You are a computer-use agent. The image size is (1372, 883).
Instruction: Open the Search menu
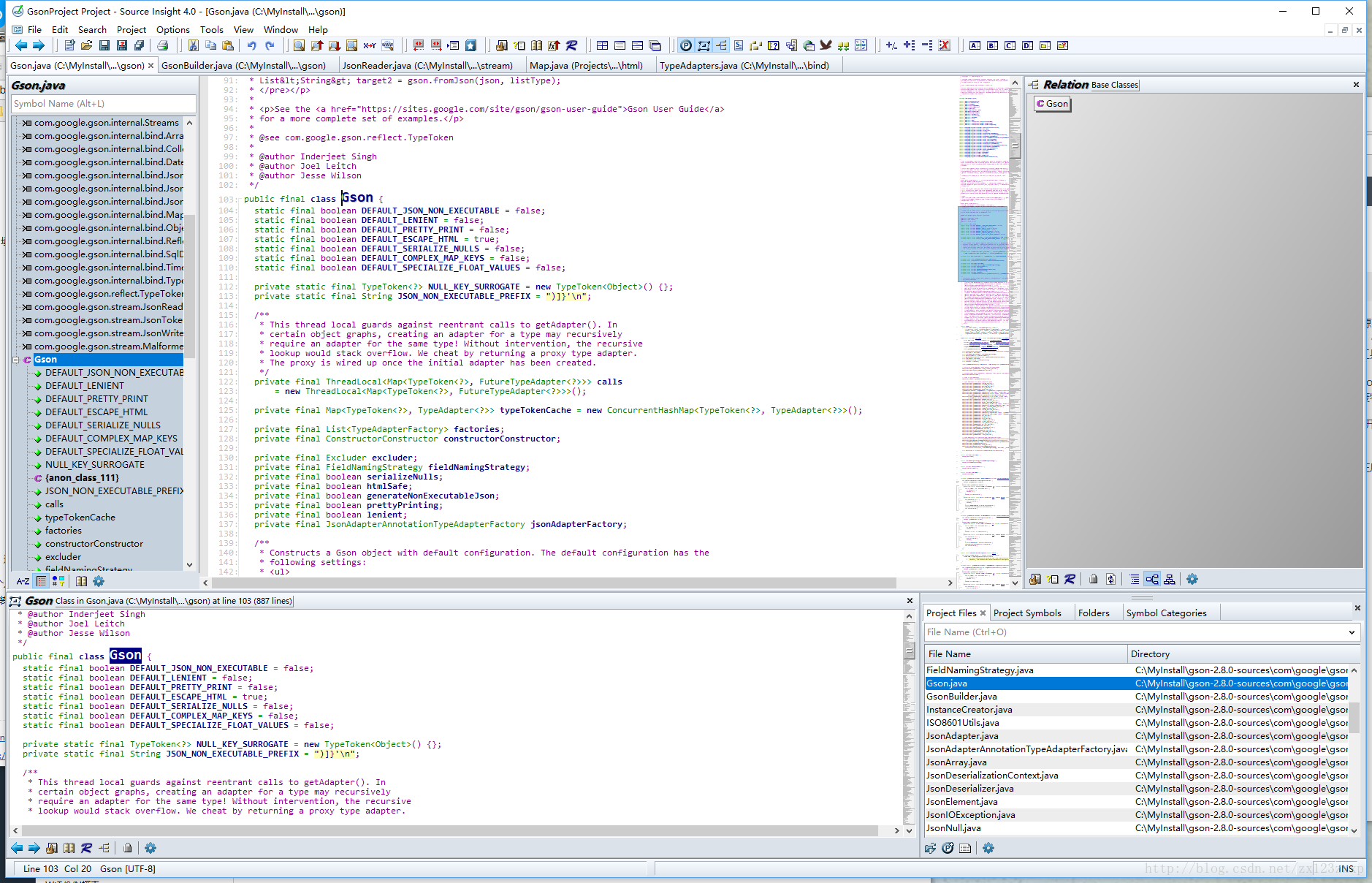click(x=92, y=30)
